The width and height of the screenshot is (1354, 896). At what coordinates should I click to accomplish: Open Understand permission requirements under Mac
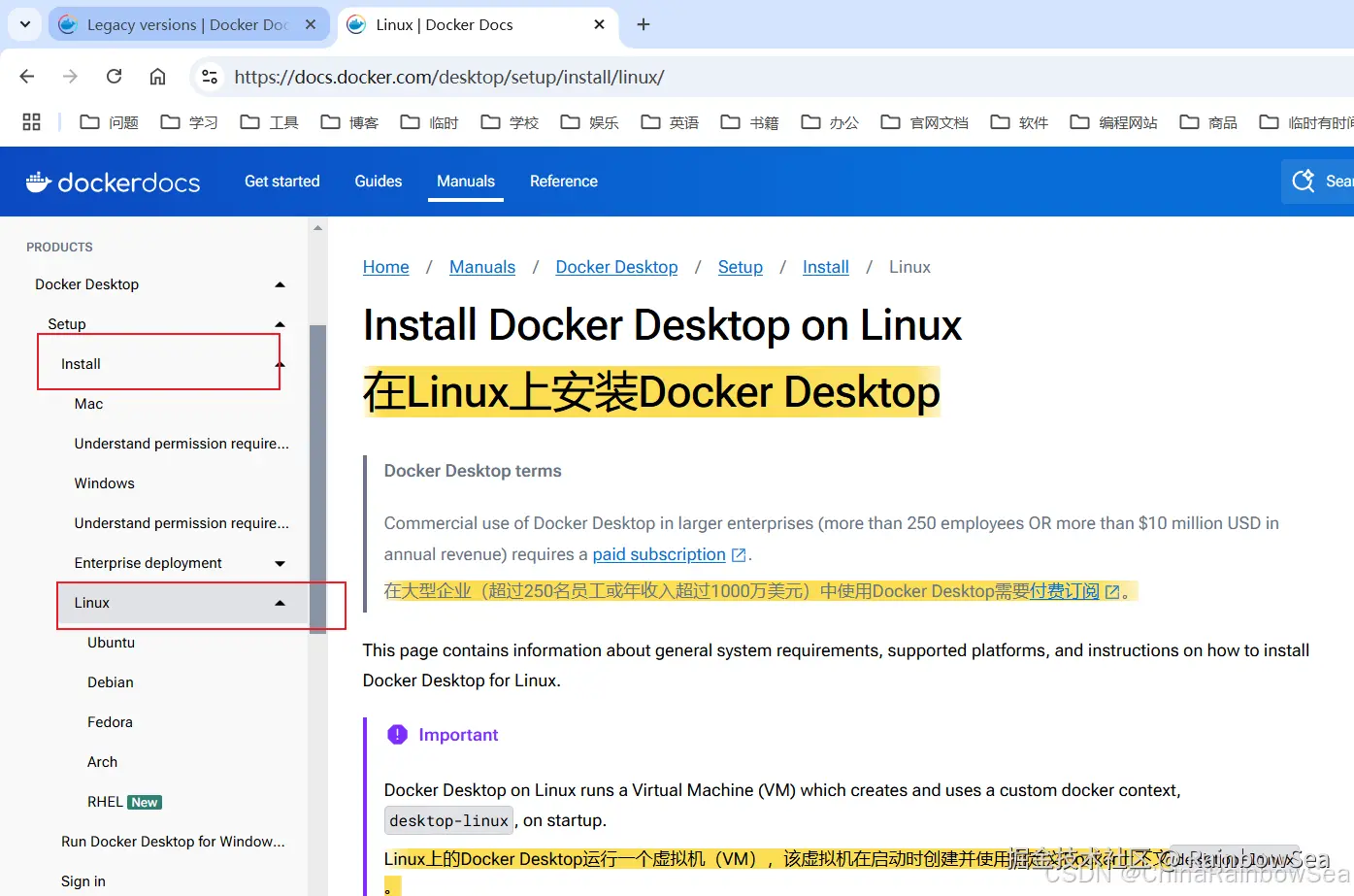pyautogui.click(x=182, y=444)
